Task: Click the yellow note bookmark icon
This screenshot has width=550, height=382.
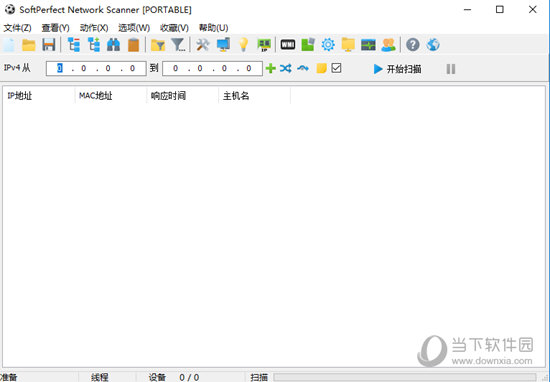Action: click(x=321, y=68)
